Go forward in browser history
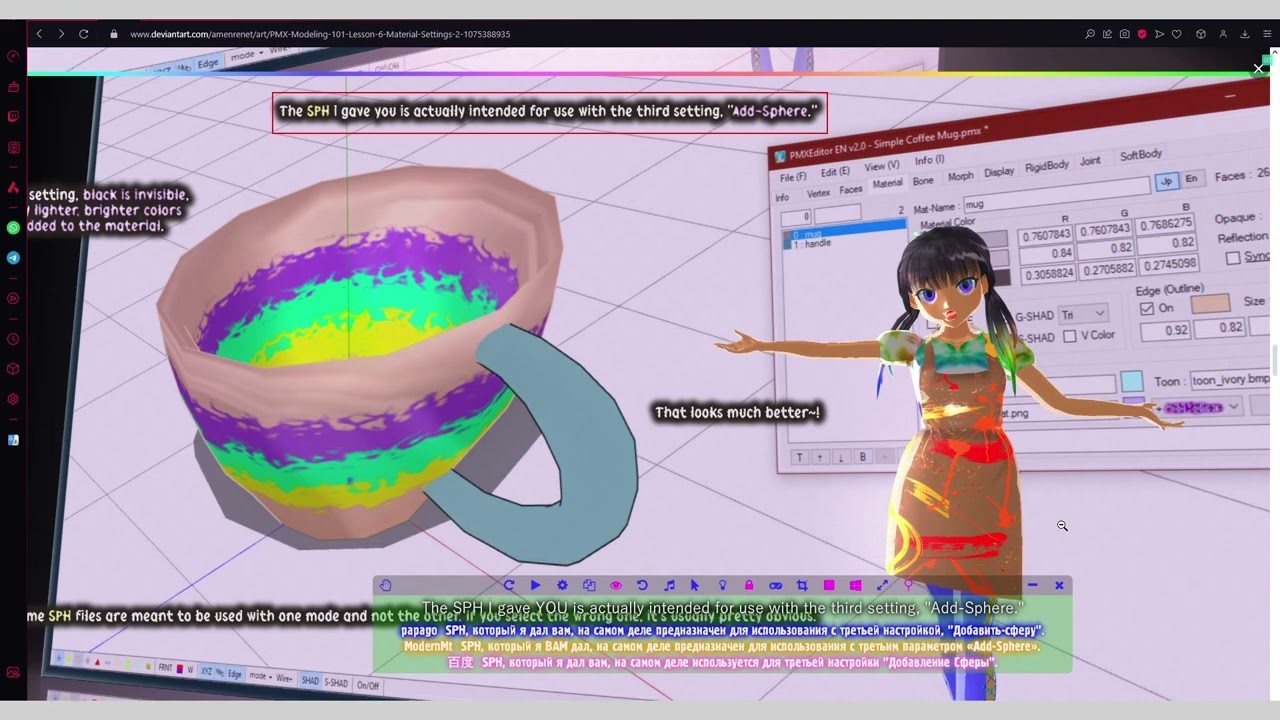The width and height of the screenshot is (1280, 720). (x=61, y=34)
